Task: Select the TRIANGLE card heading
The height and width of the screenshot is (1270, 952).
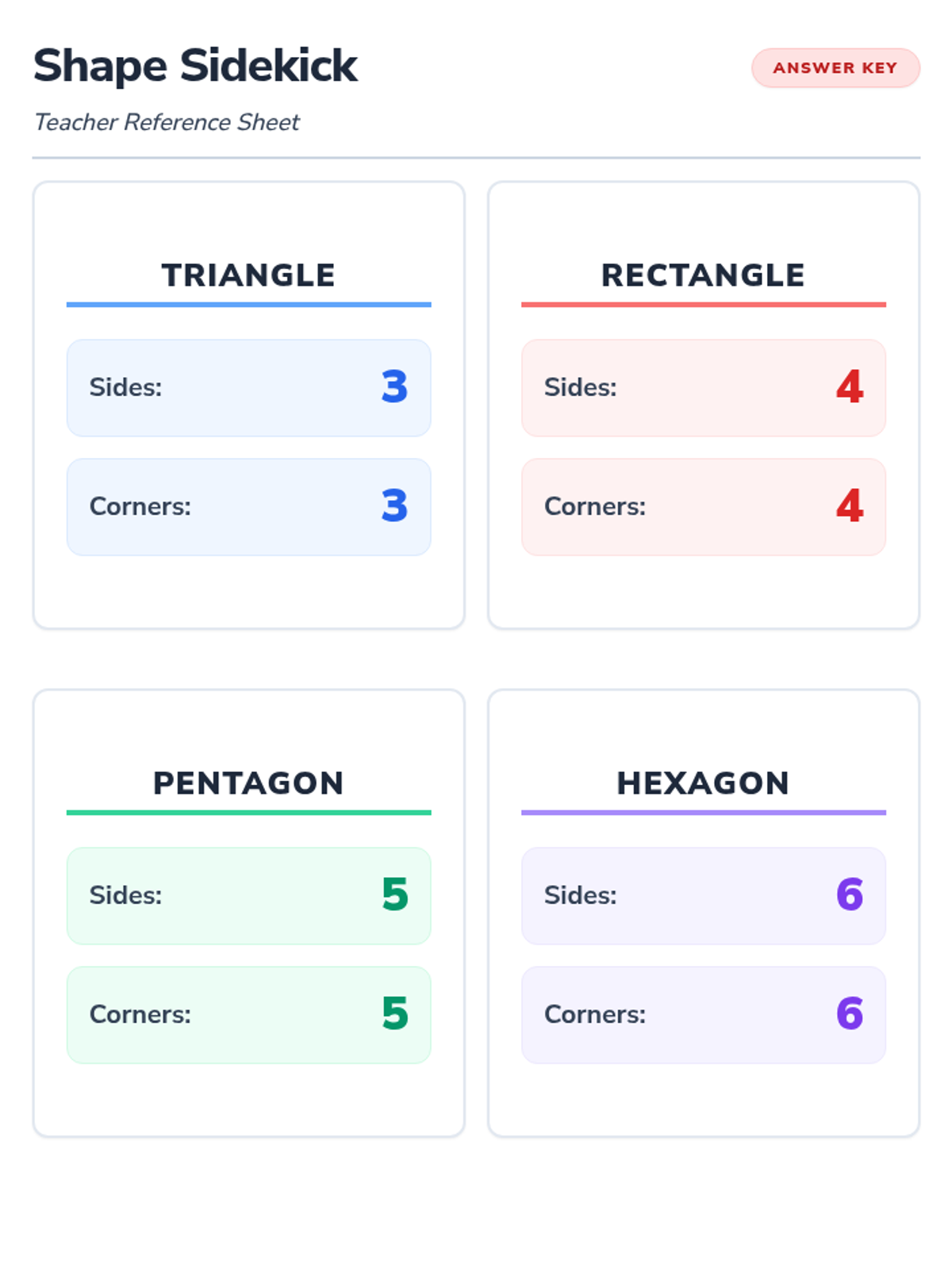Action: point(248,275)
